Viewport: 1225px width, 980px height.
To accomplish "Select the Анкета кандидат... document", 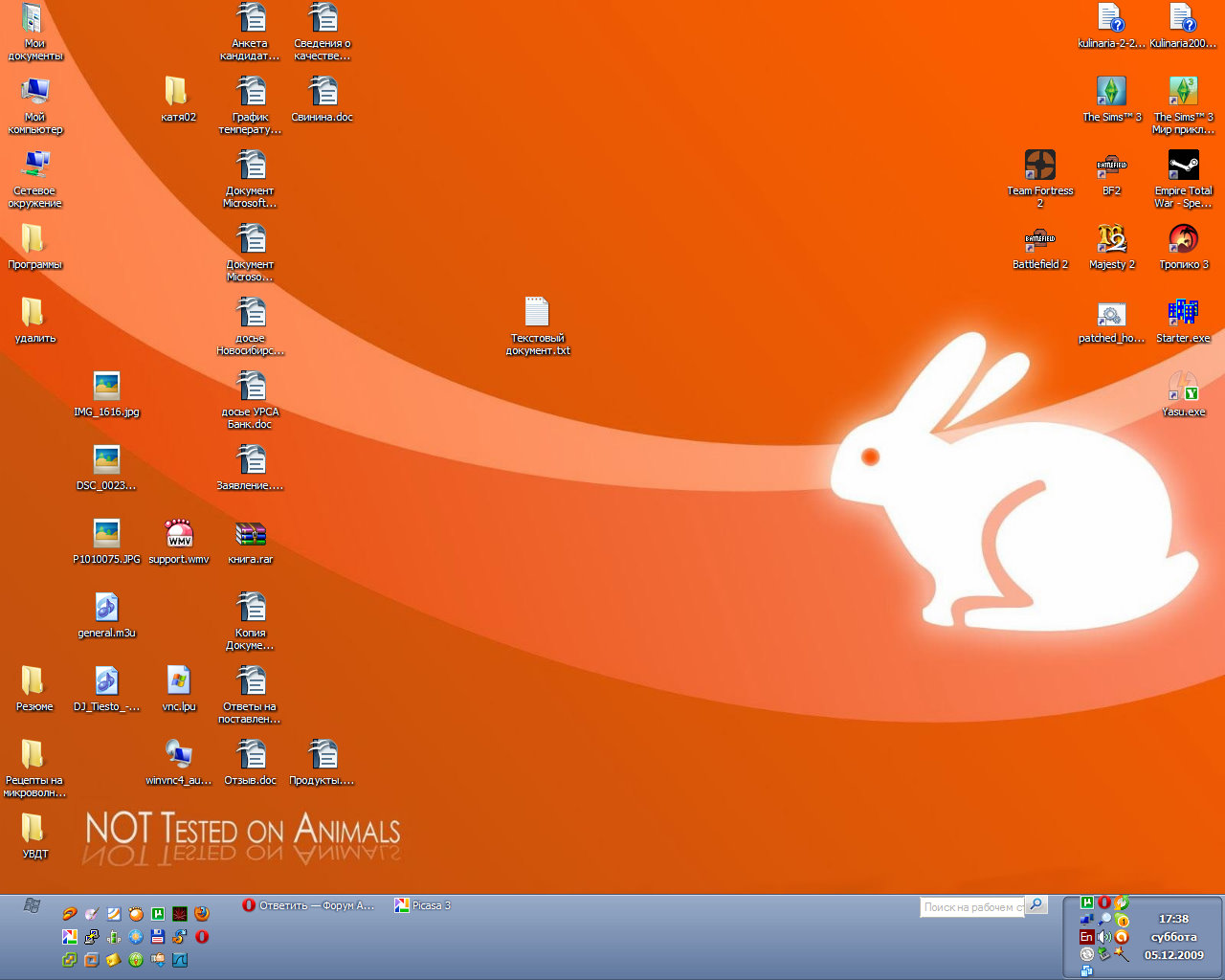I will point(250,31).
